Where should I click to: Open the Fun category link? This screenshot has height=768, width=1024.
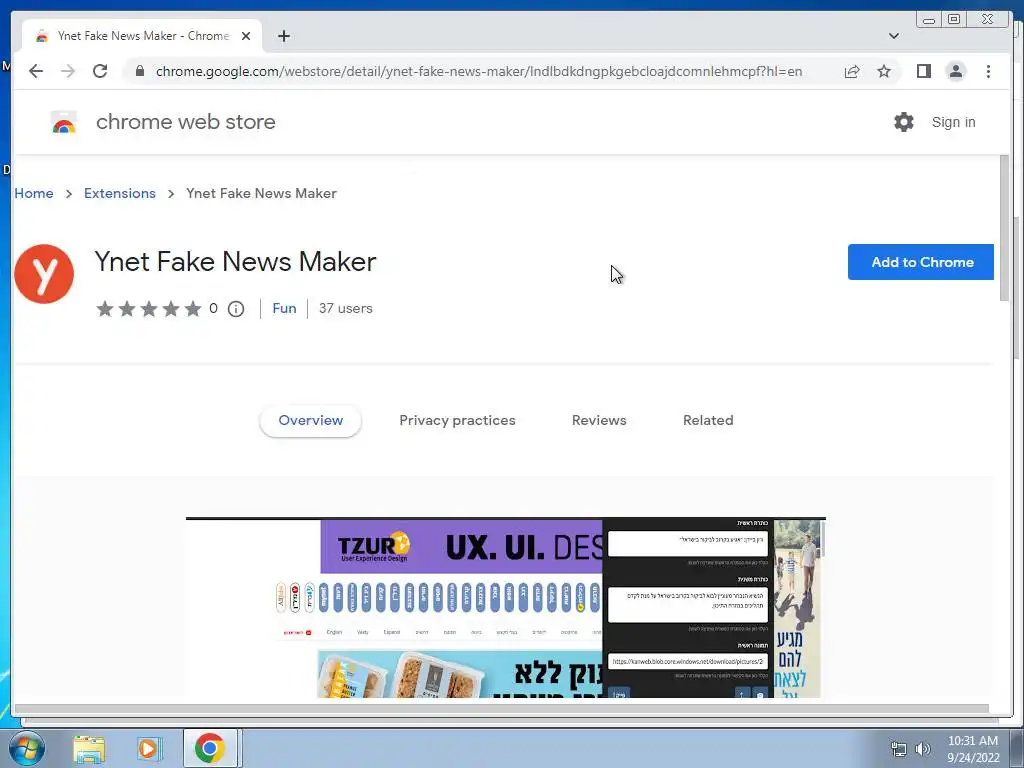coord(284,308)
